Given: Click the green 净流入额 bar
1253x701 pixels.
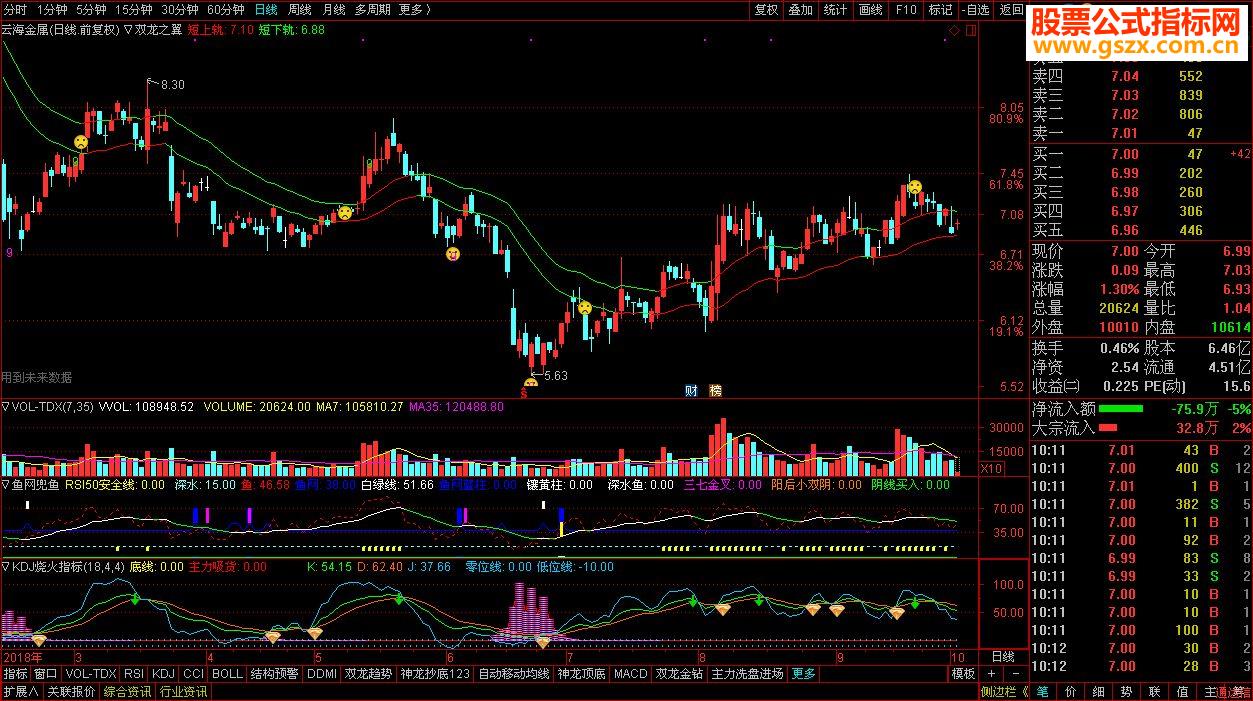Looking at the screenshot, I should 1122,409.
